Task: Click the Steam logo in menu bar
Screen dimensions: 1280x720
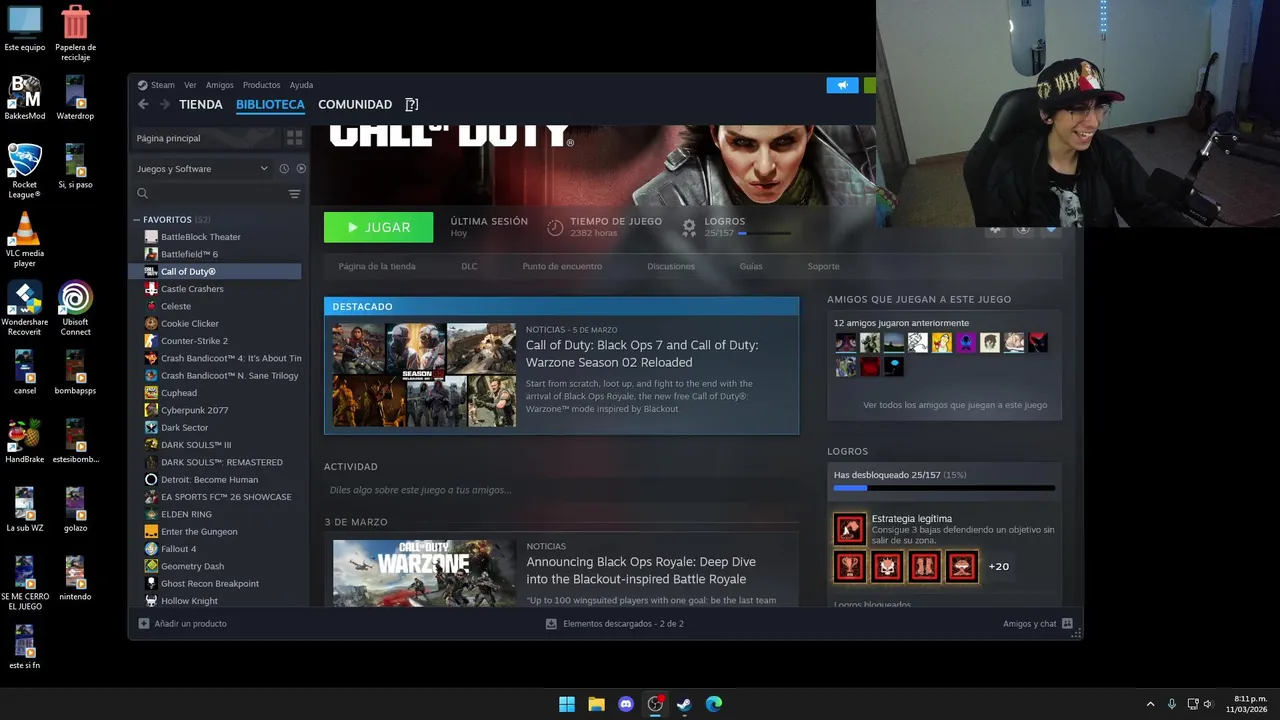Action: click(x=142, y=85)
